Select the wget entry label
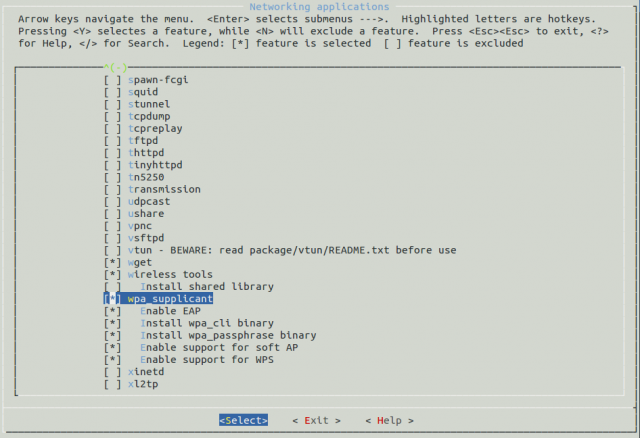The width and height of the screenshot is (640, 438). 140,262
